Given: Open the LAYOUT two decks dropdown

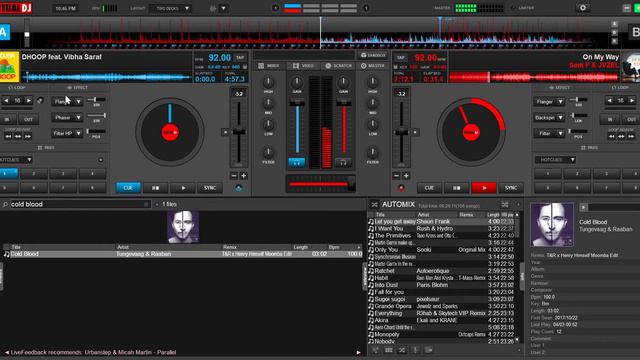Looking at the screenshot, I should pos(171,8).
